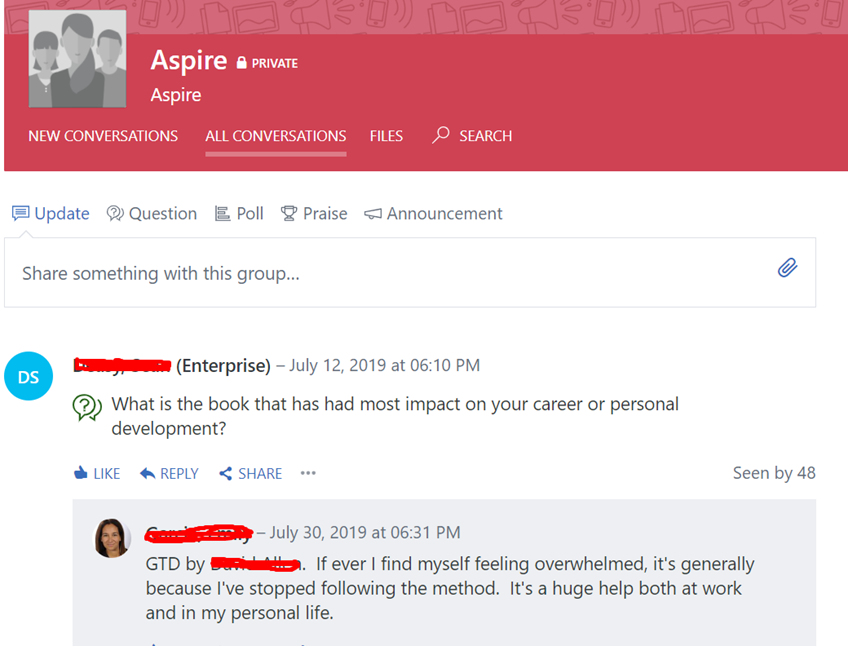Toggle Like on the book question post
Screen dimensions: 848x646
click(96, 473)
